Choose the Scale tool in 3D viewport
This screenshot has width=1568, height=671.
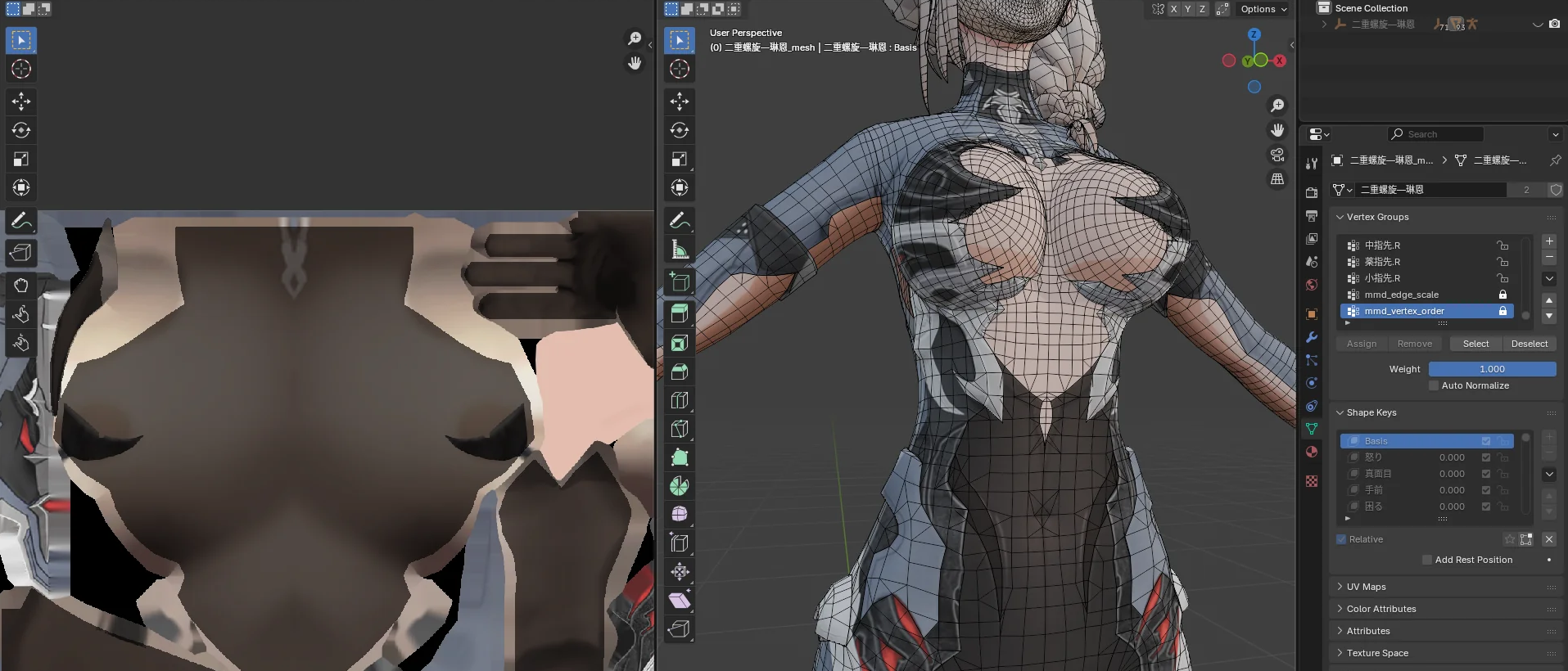coord(679,159)
